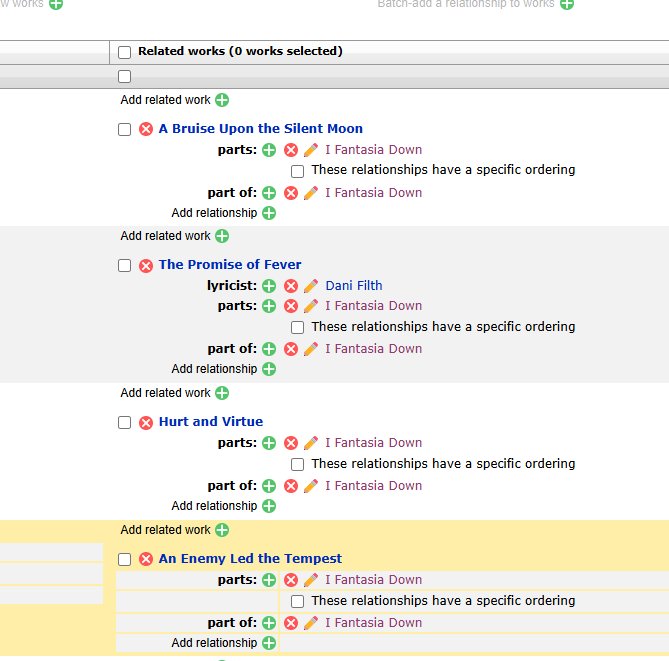Select checkbox for A Bruise Upon the Silent Moon

[x=124, y=129]
